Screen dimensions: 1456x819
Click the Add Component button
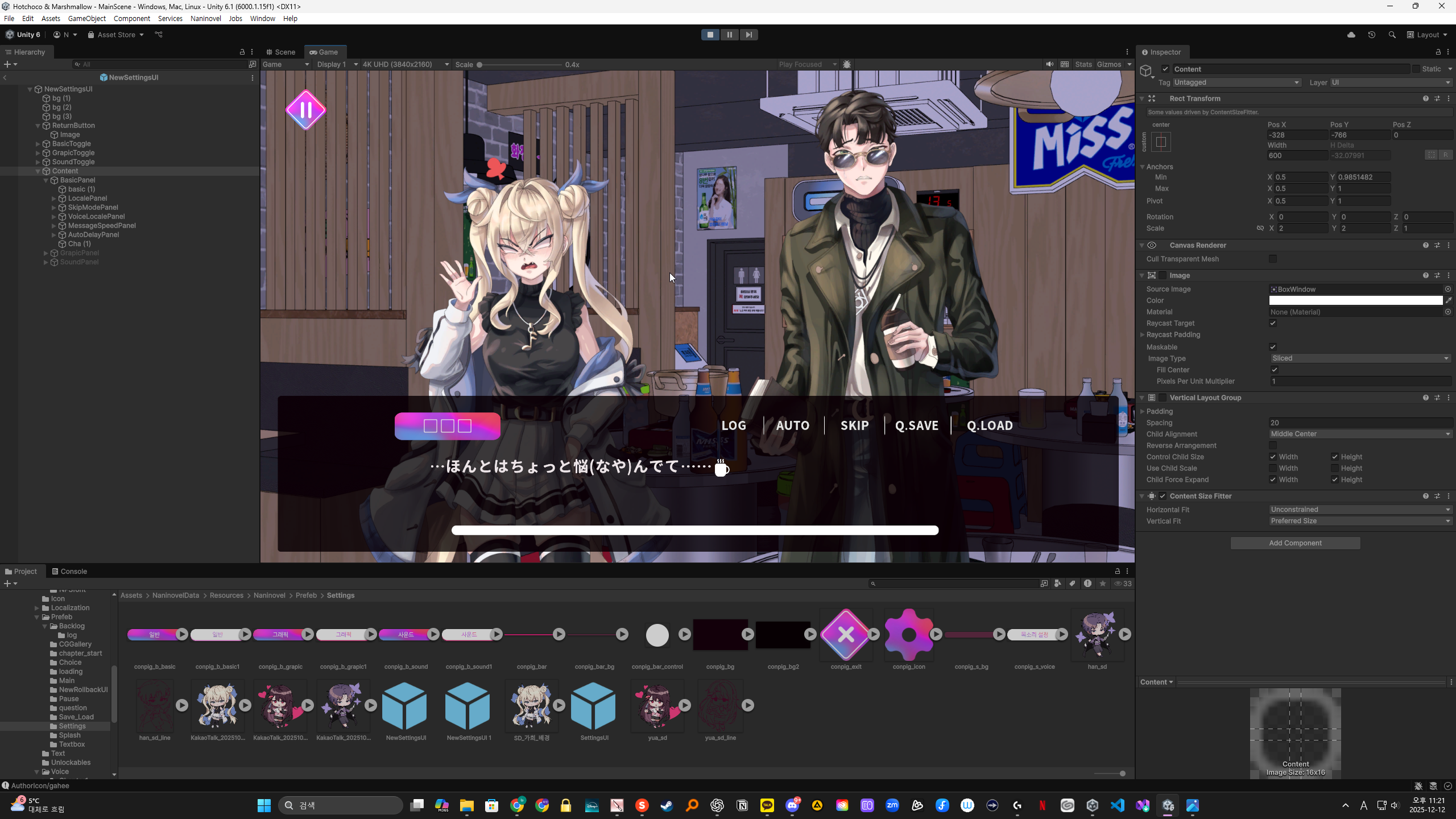tap(1295, 543)
